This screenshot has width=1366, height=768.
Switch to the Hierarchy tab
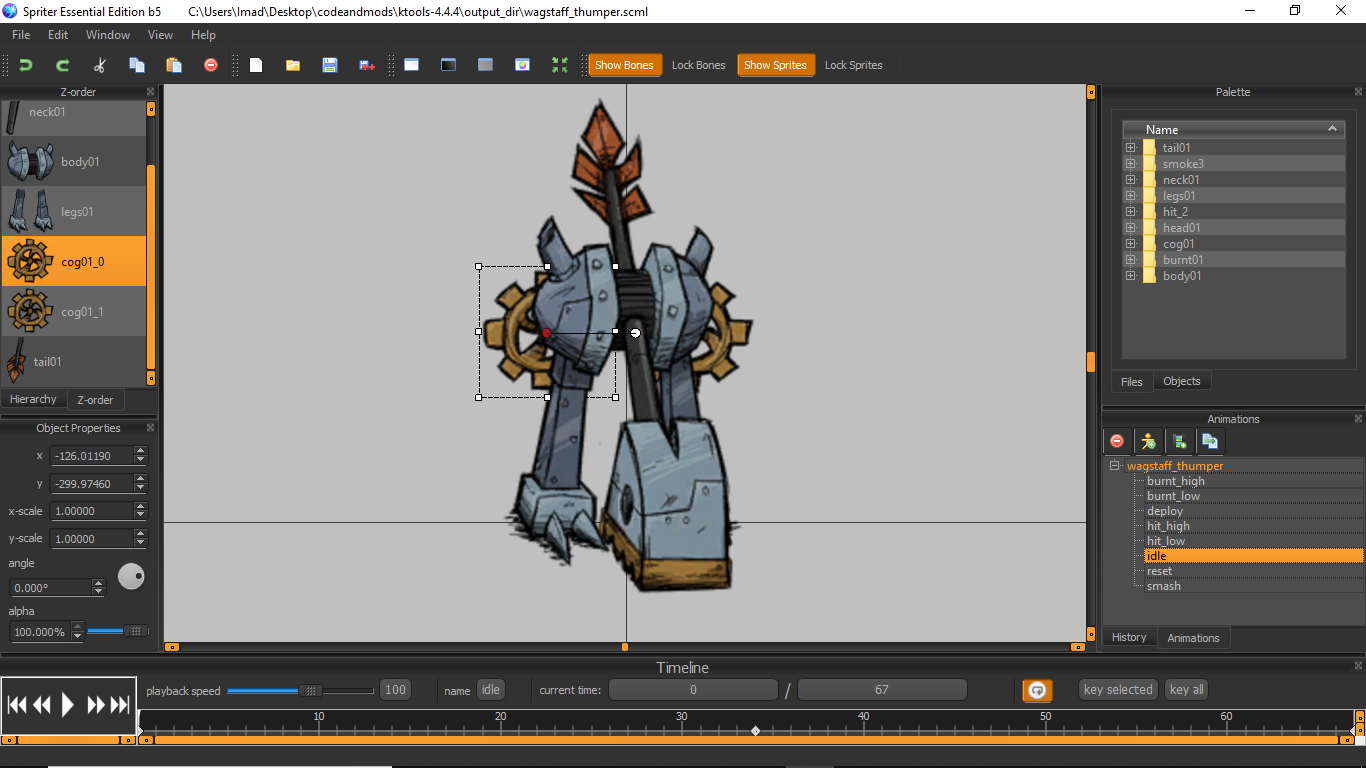[x=33, y=399]
